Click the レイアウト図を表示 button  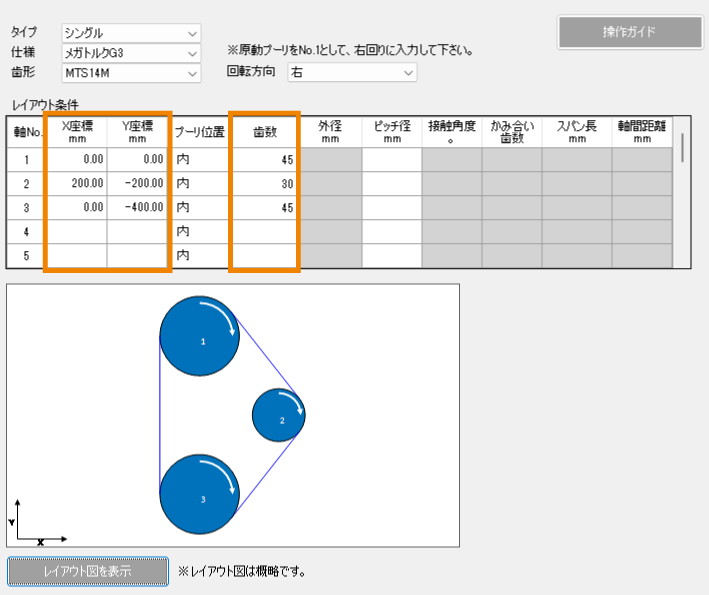tap(88, 571)
